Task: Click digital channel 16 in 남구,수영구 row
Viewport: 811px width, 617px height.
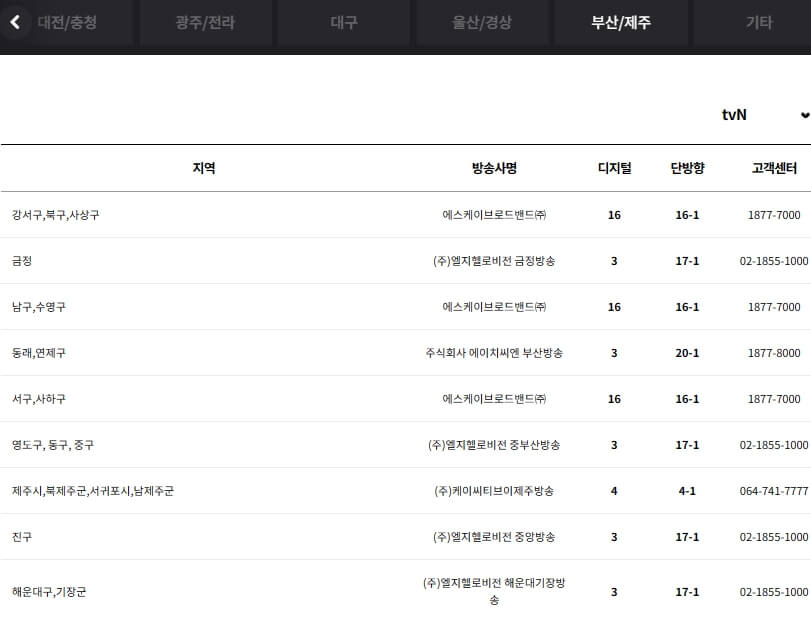Action: pyautogui.click(x=614, y=307)
